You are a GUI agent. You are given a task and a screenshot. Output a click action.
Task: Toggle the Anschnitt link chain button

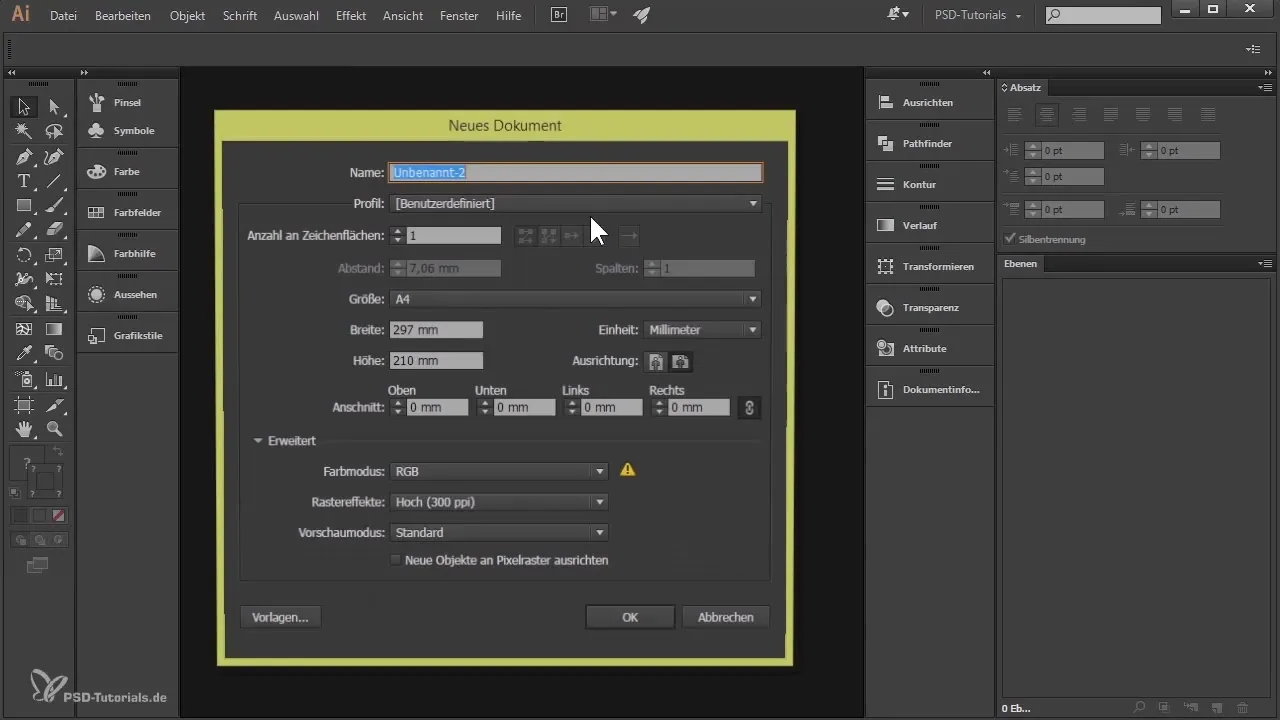click(x=749, y=407)
